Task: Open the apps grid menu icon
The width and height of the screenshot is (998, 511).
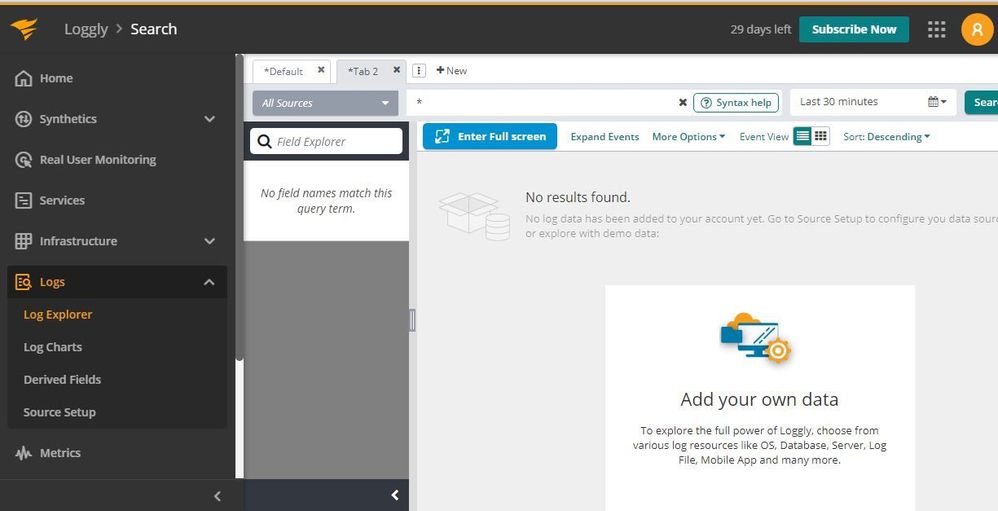Action: 936,29
